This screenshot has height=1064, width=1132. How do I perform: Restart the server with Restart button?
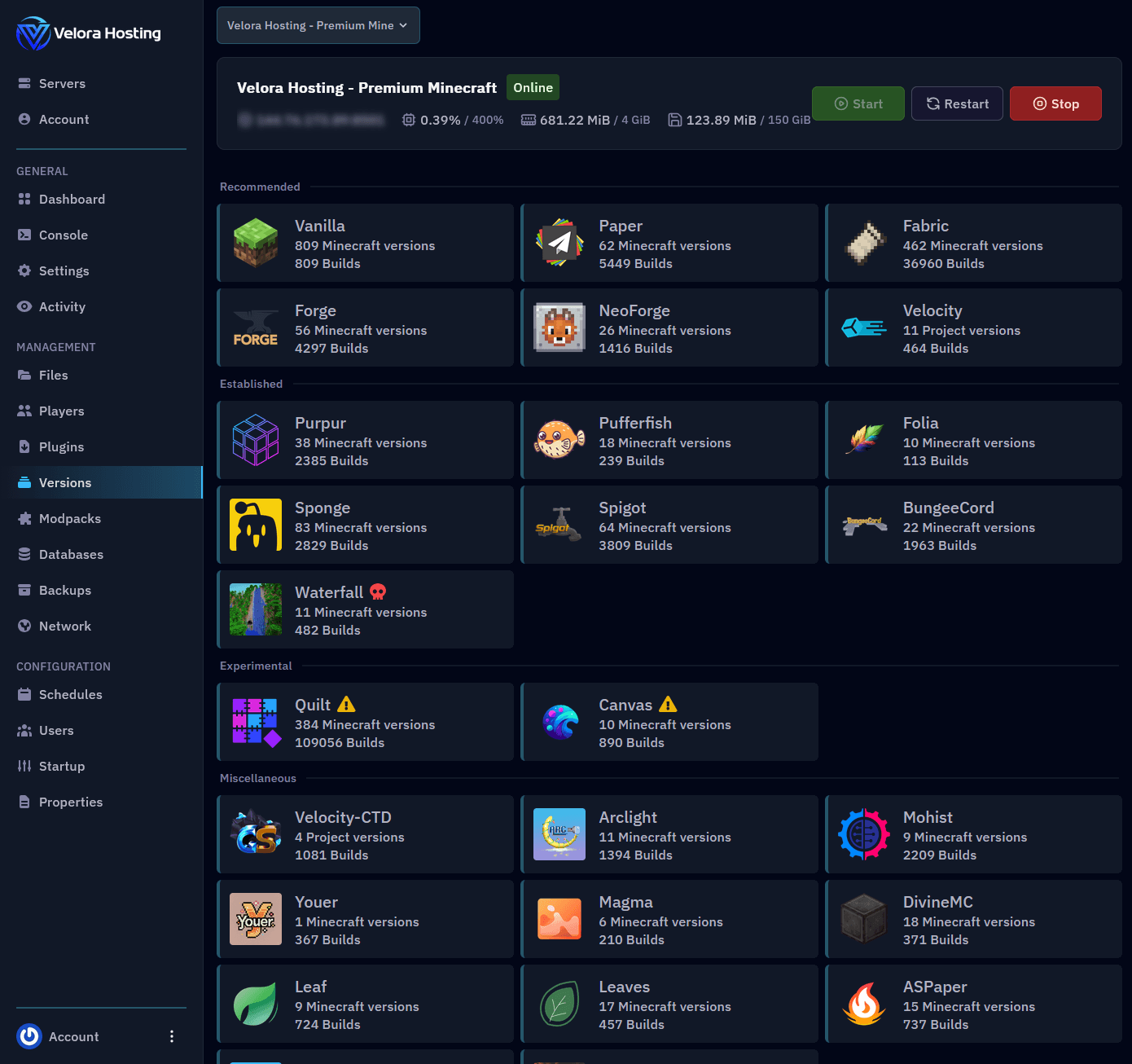[957, 103]
